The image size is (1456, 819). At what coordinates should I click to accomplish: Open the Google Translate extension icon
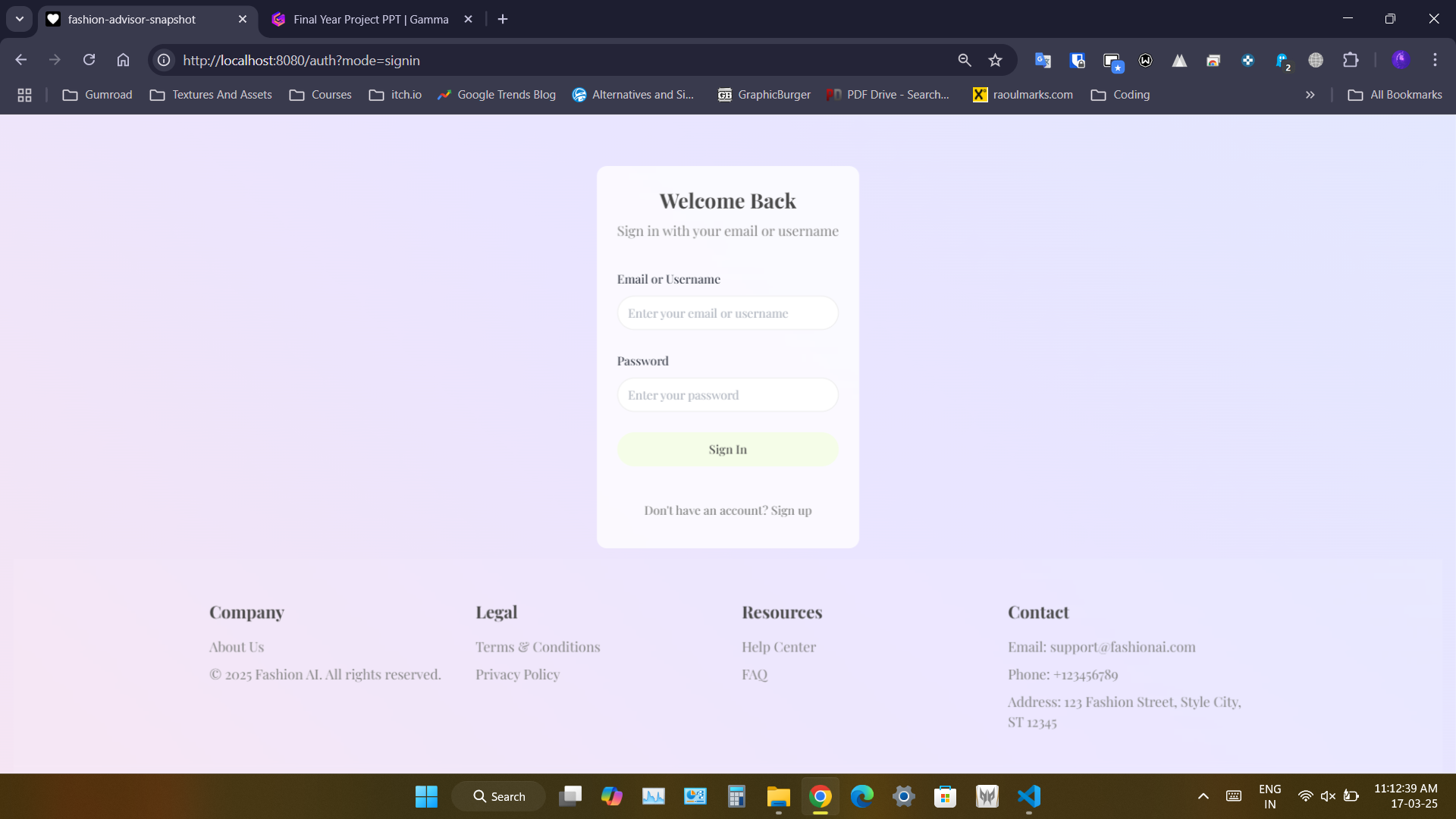1043,60
